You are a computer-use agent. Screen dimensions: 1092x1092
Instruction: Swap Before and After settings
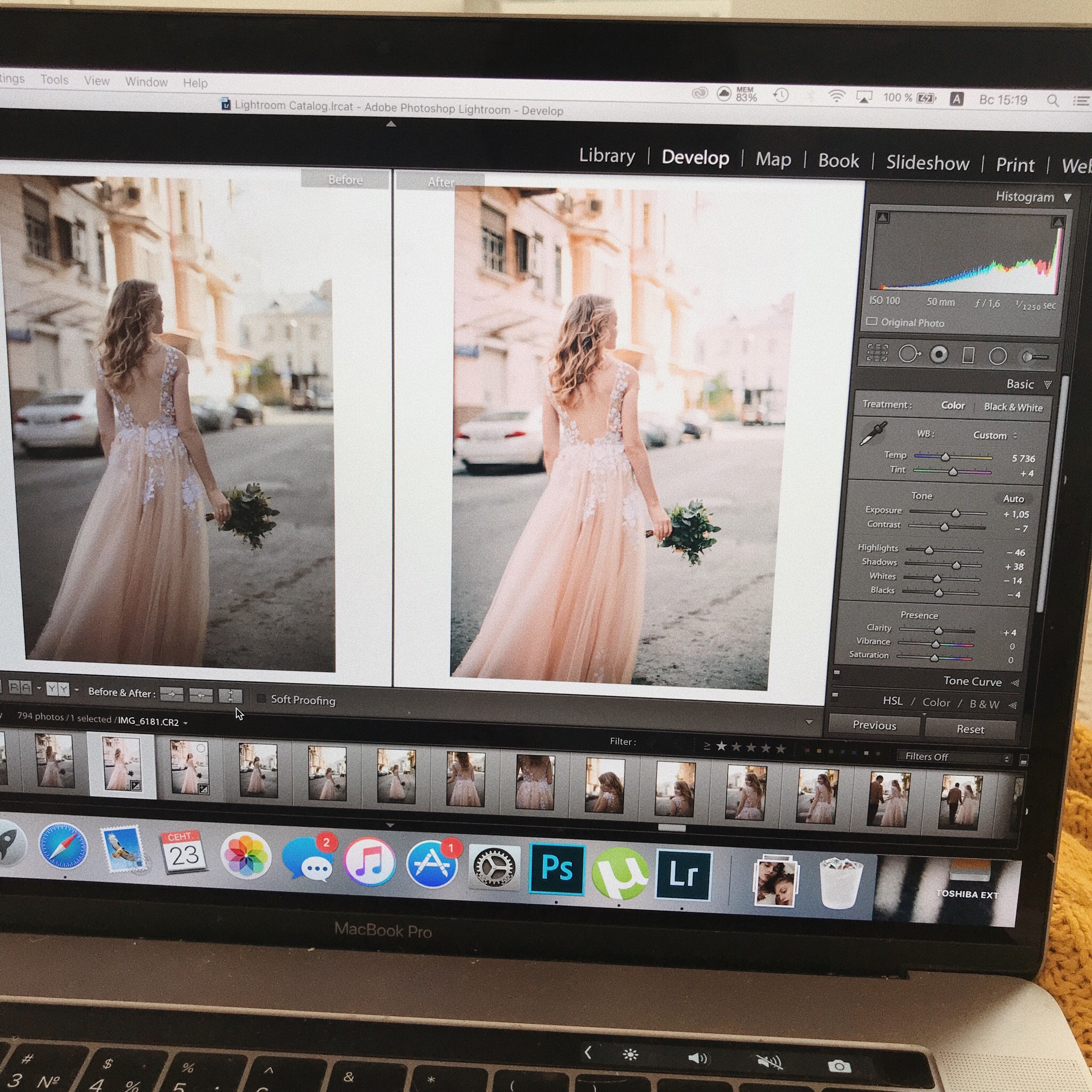[x=230, y=696]
